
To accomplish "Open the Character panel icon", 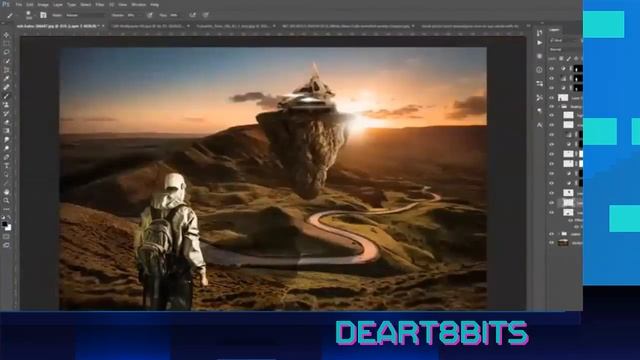I will [x=540, y=124].
